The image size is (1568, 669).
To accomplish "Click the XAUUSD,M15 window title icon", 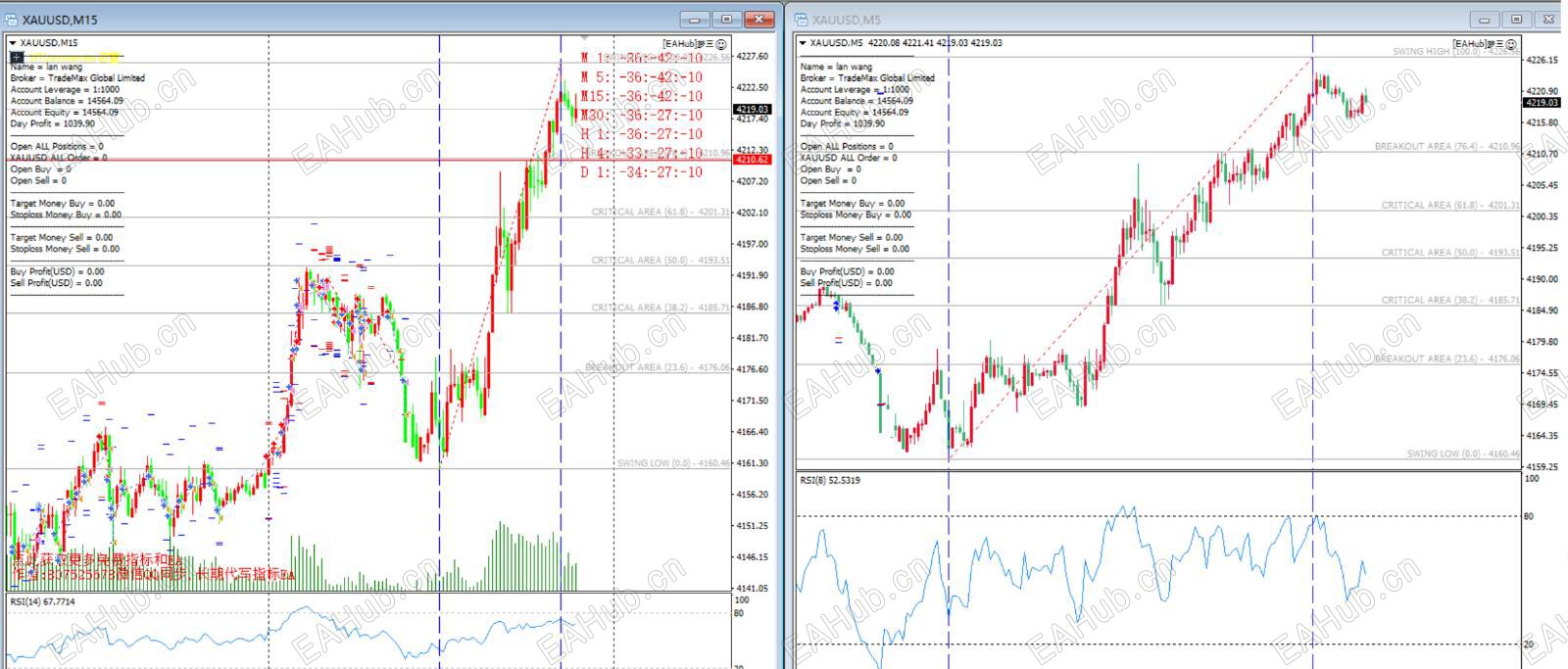I will click(12, 20).
